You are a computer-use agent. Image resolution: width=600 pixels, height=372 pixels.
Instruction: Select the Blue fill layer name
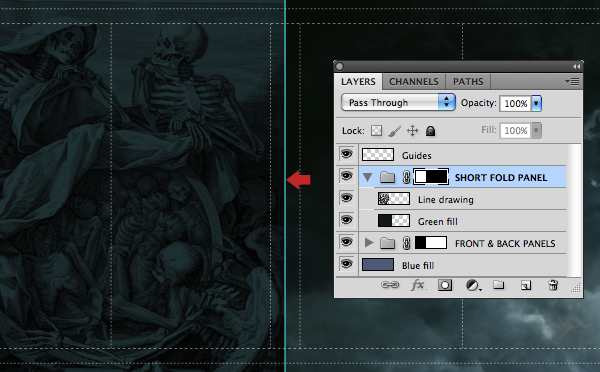[418, 266]
